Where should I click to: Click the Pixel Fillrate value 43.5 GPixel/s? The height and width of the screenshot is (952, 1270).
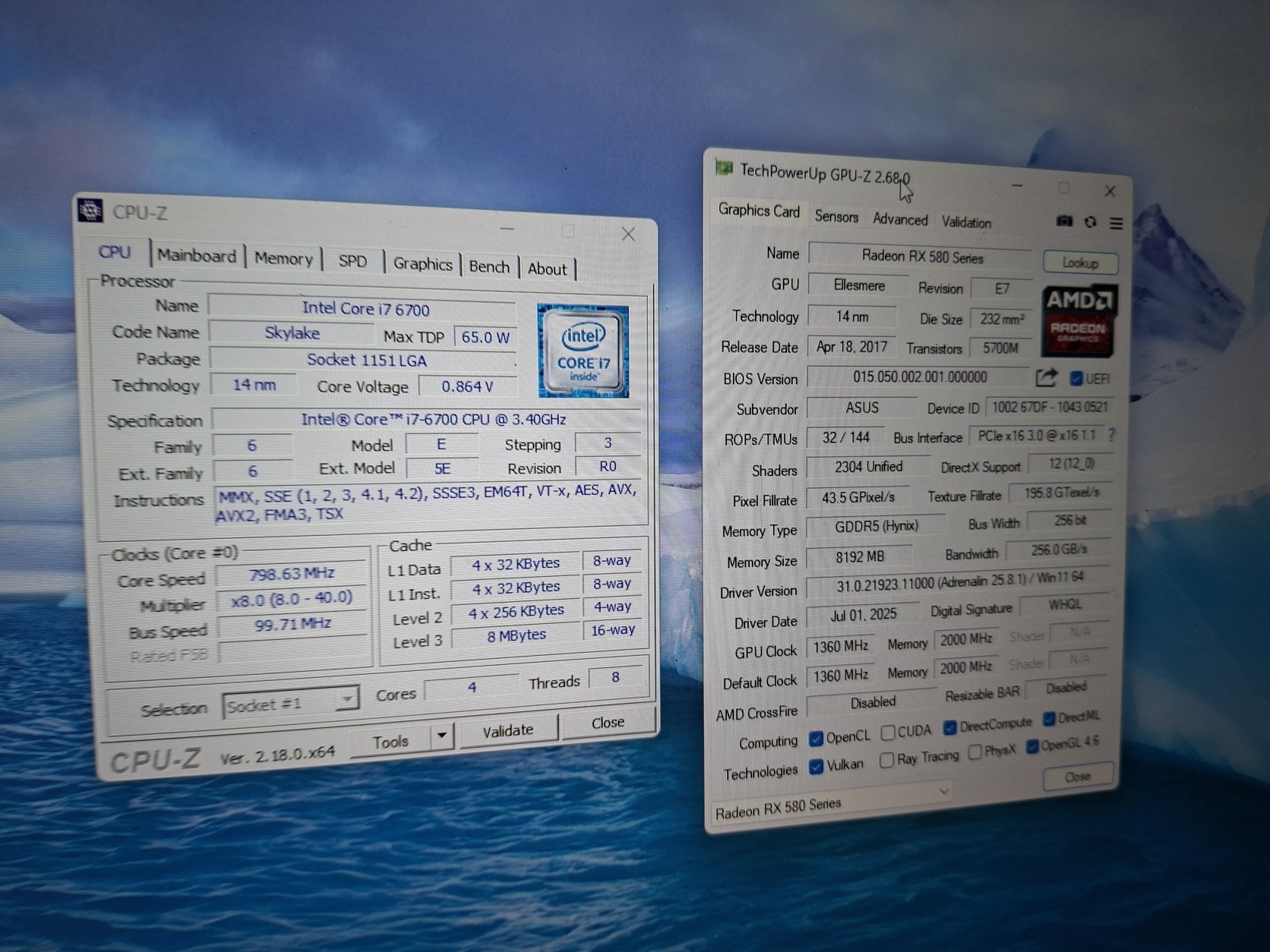click(x=858, y=497)
